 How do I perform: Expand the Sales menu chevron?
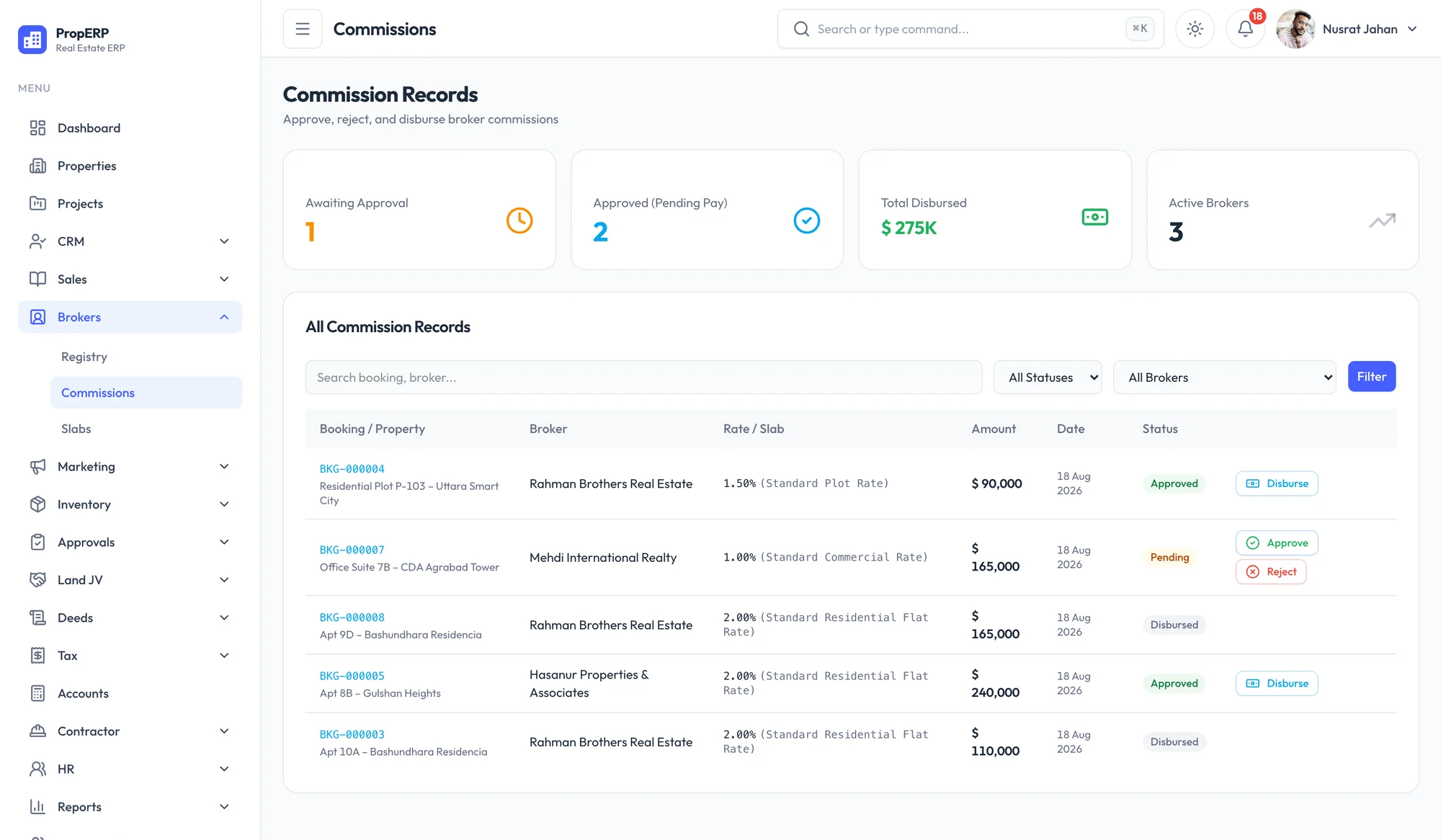click(x=224, y=279)
